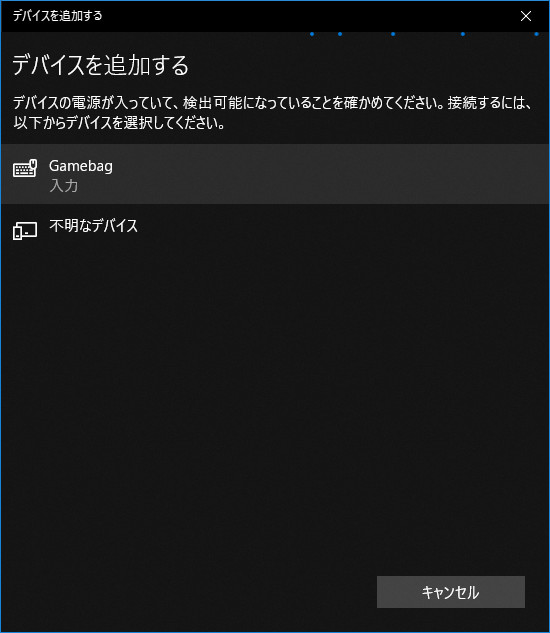Select the Gamebag device name
This screenshot has width=550, height=633.
coord(81,166)
